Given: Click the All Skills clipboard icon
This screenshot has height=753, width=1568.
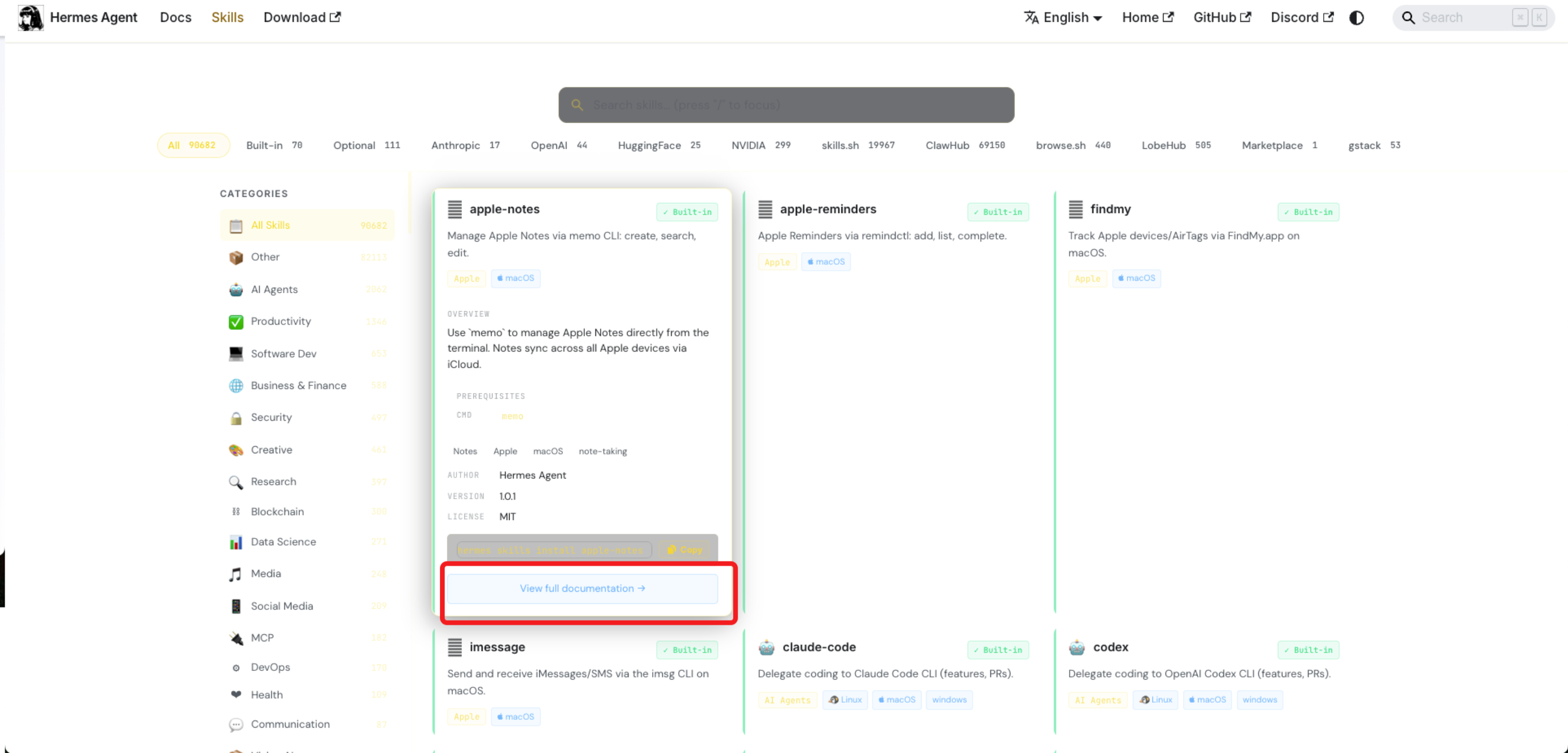Looking at the screenshot, I should pos(235,226).
